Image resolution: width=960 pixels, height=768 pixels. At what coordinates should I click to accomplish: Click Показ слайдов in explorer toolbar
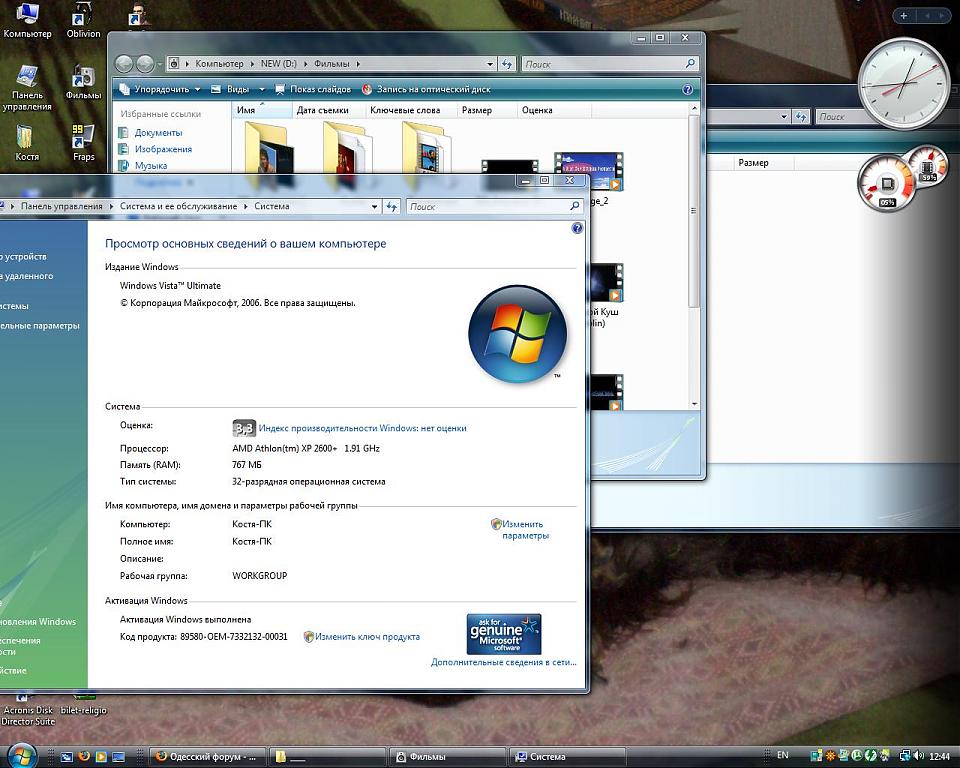pos(313,89)
